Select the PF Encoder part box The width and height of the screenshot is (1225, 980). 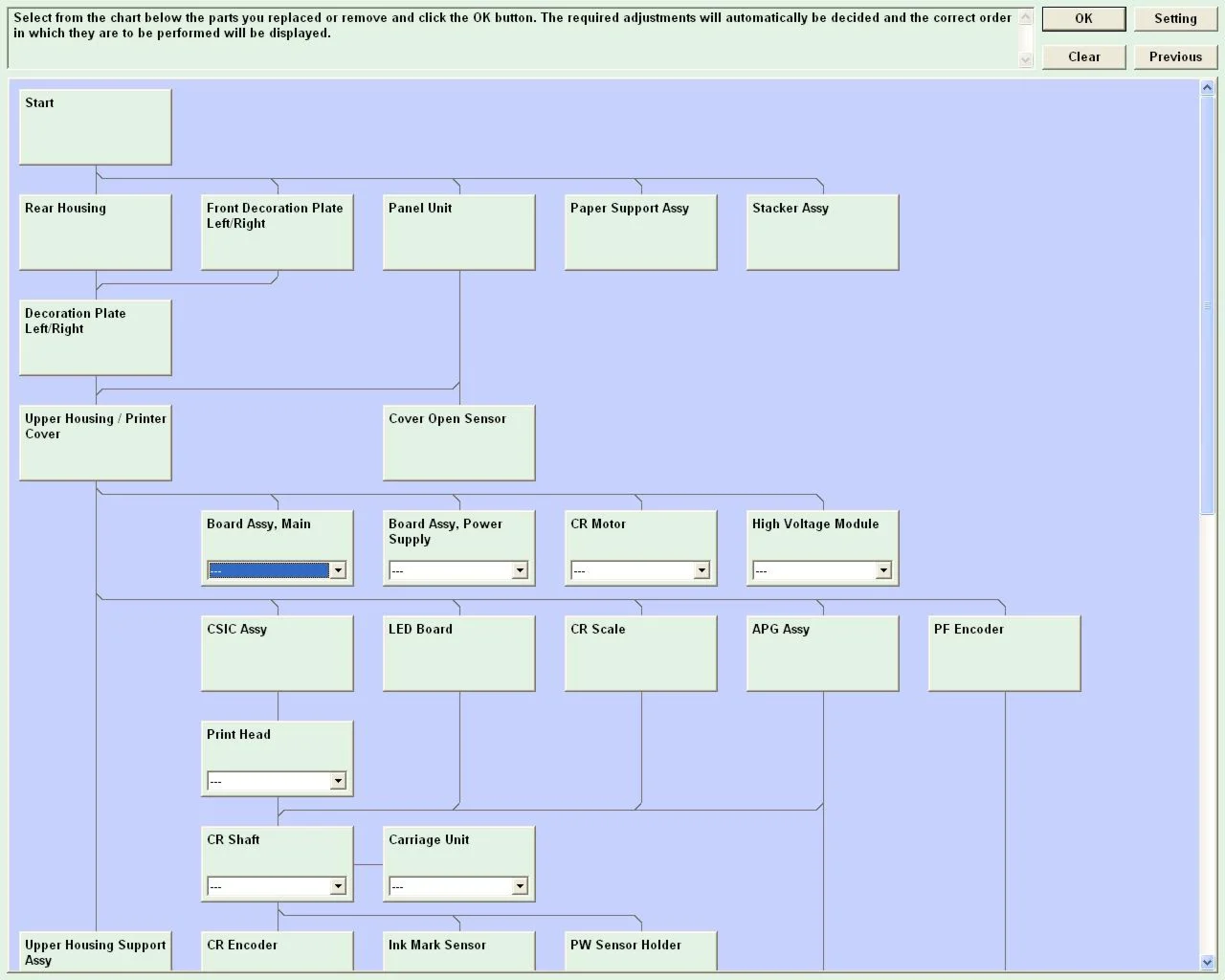pos(1005,654)
